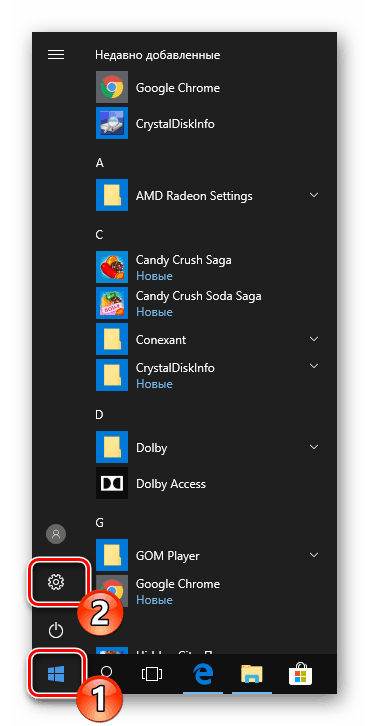Launch Candy Crush Soda Saga
Image resolution: width=369 pixels, height=726 pixels.
click(x=207, y=303)
